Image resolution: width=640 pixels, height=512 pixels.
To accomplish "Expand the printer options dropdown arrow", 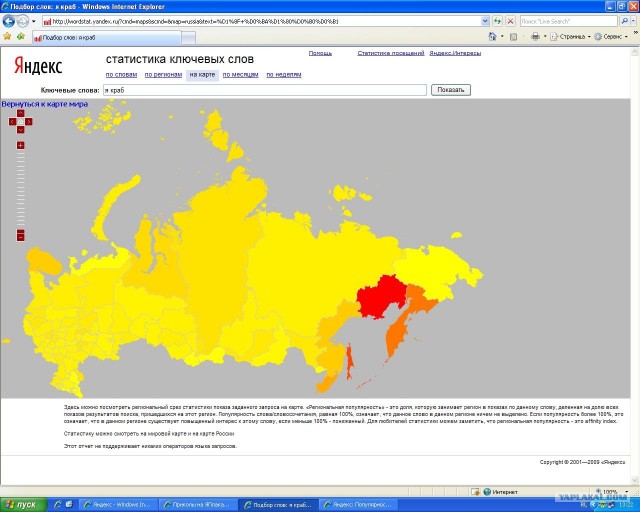I will (545, 37).
